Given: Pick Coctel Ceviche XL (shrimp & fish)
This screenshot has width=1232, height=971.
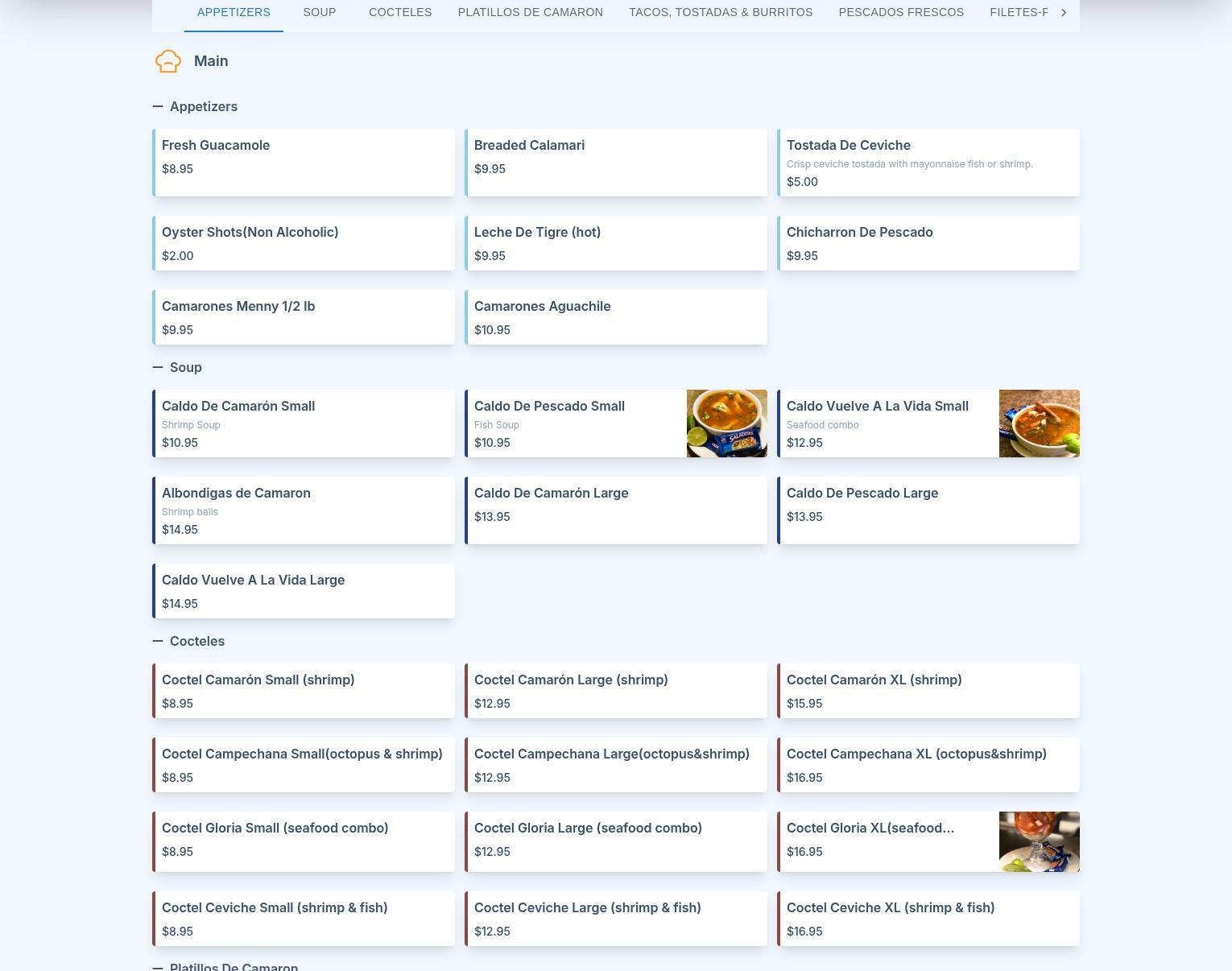Looking at the screenshot, I should (928, 919).
